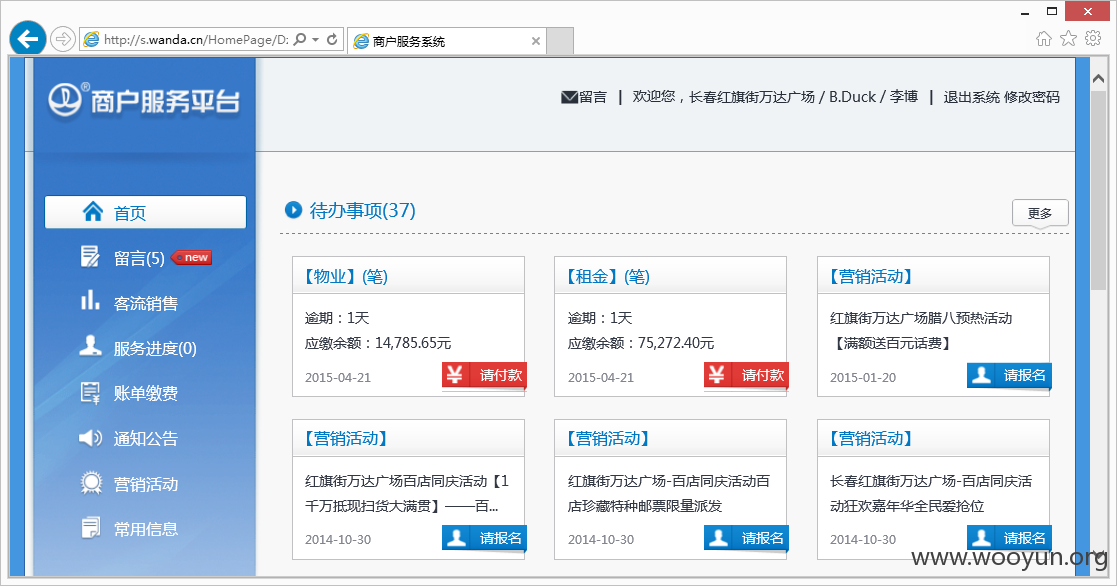Click the scrollbar up arrow
The width and height of the screenshot is (1117, 586).
1098,79
